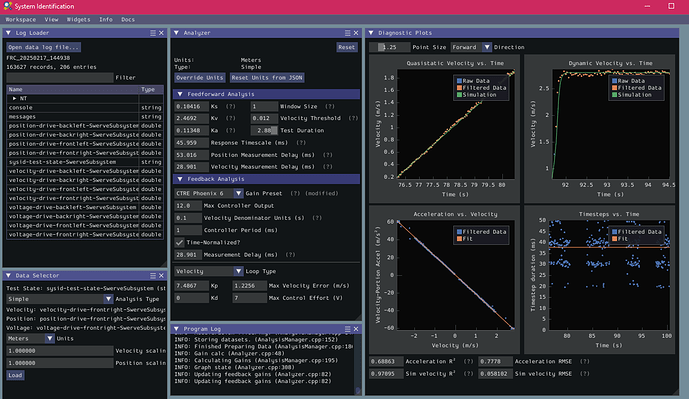Collapse the Log Loader panel triangle

pos(8,33)
